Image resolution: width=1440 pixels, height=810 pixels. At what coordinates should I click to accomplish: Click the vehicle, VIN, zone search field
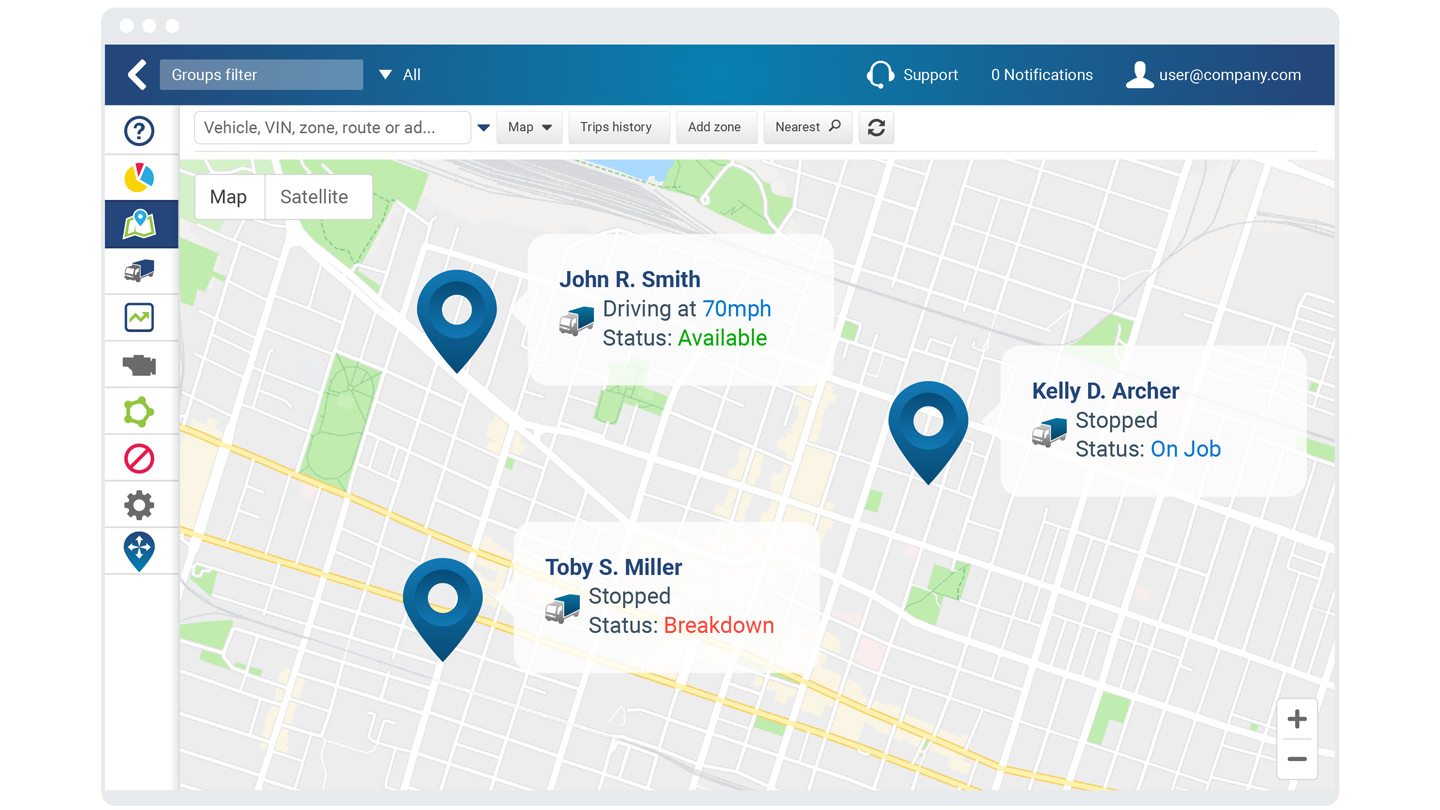point(332,128)
